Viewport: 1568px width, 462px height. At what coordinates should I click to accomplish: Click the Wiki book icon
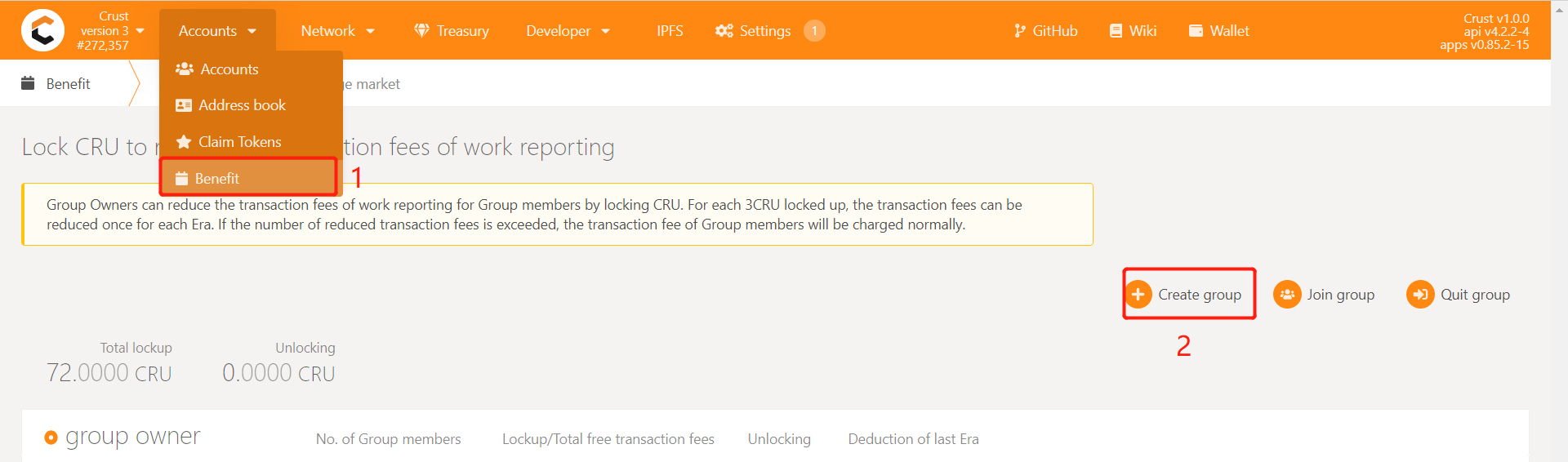pyautogui.click(x=1116, y=31)
